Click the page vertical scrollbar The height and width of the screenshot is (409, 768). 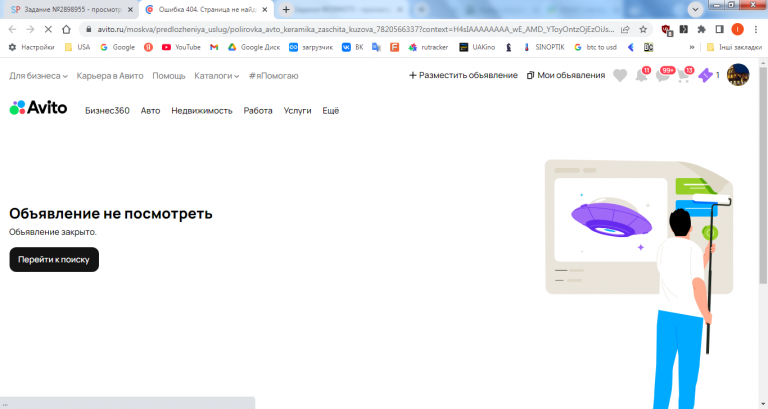(763, 174)
